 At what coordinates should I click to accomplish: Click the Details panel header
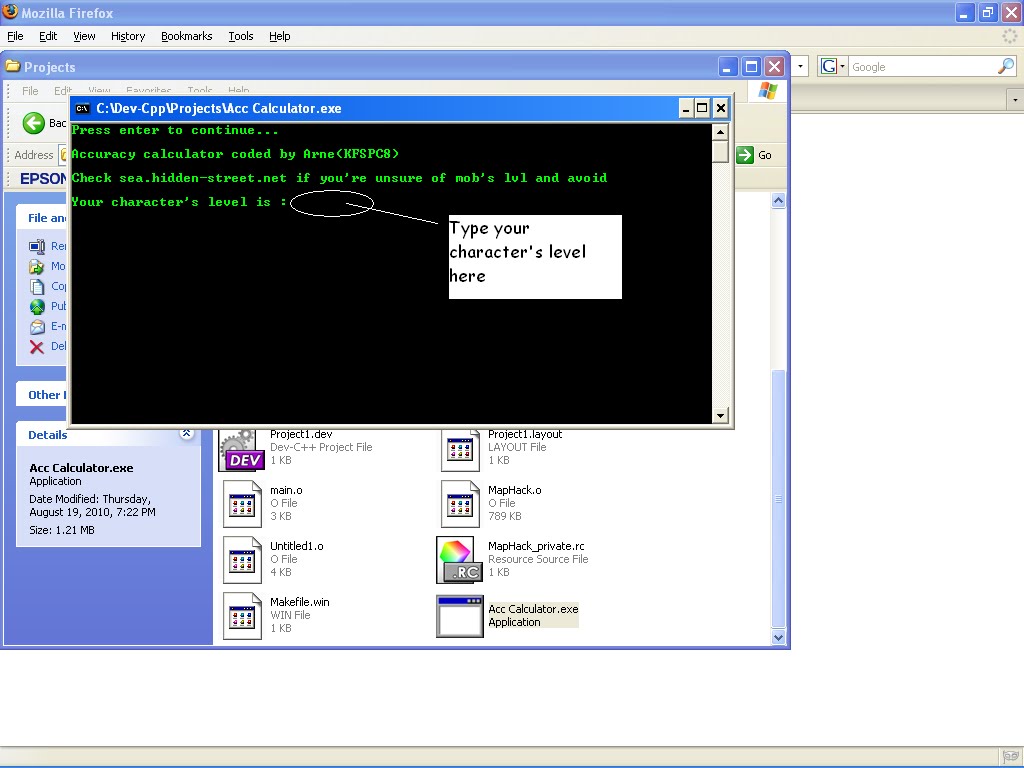pyautogui.click(x=108, y=435)
